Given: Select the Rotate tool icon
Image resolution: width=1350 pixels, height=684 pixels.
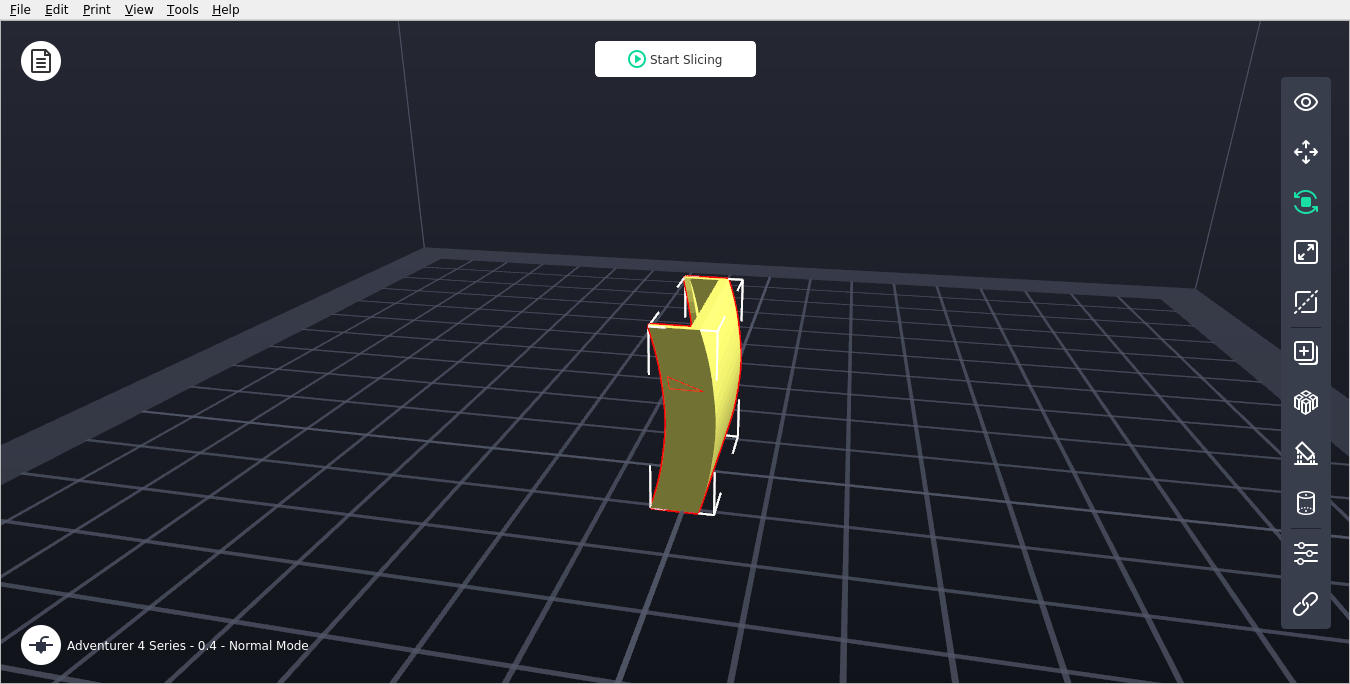Looking at the screenshot, I should pyautogui.click(x=1305, y=202).
